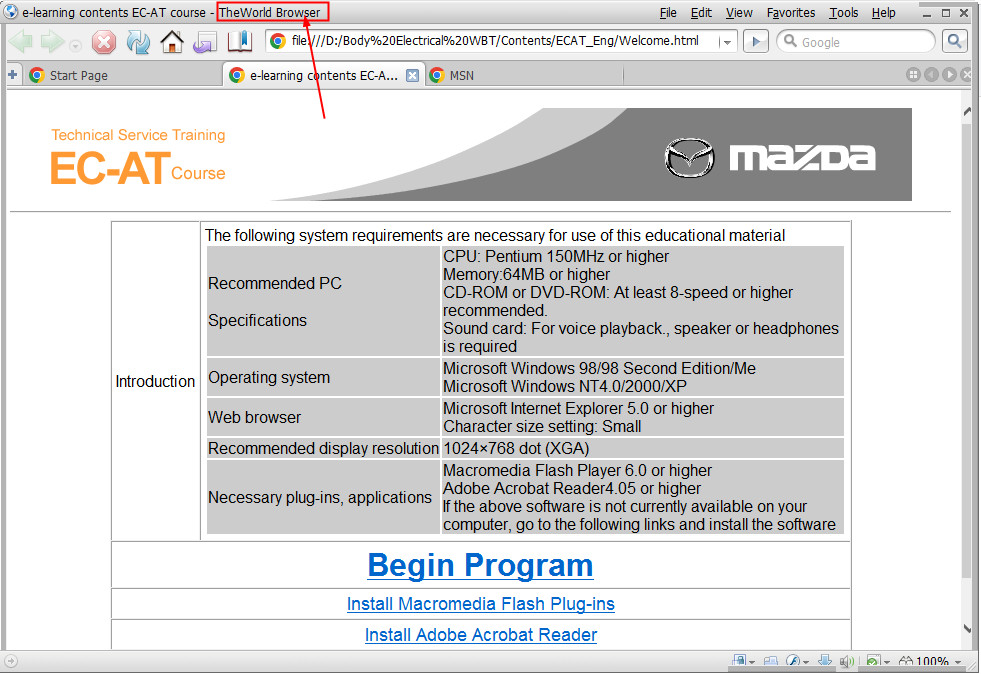Click the 'Introduction' table cell
This screenshot has width=981, height=674.
155,381
